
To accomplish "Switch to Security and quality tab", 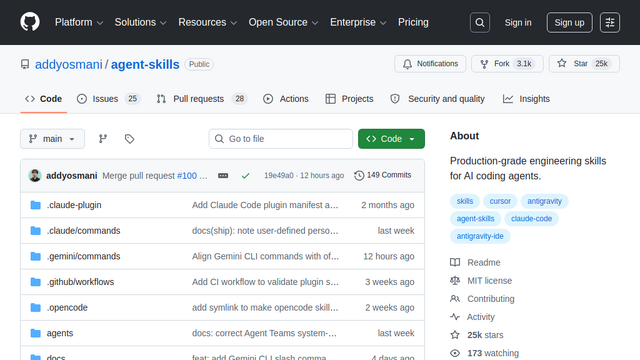I will [438, 99].
